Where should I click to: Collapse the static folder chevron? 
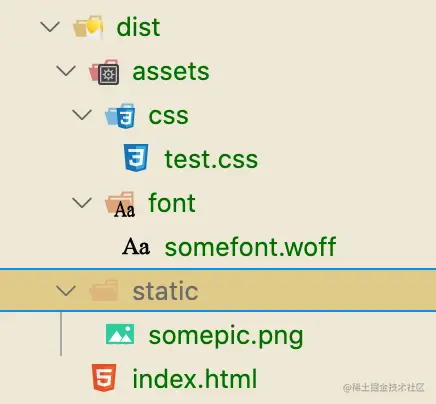click(66, 291)
